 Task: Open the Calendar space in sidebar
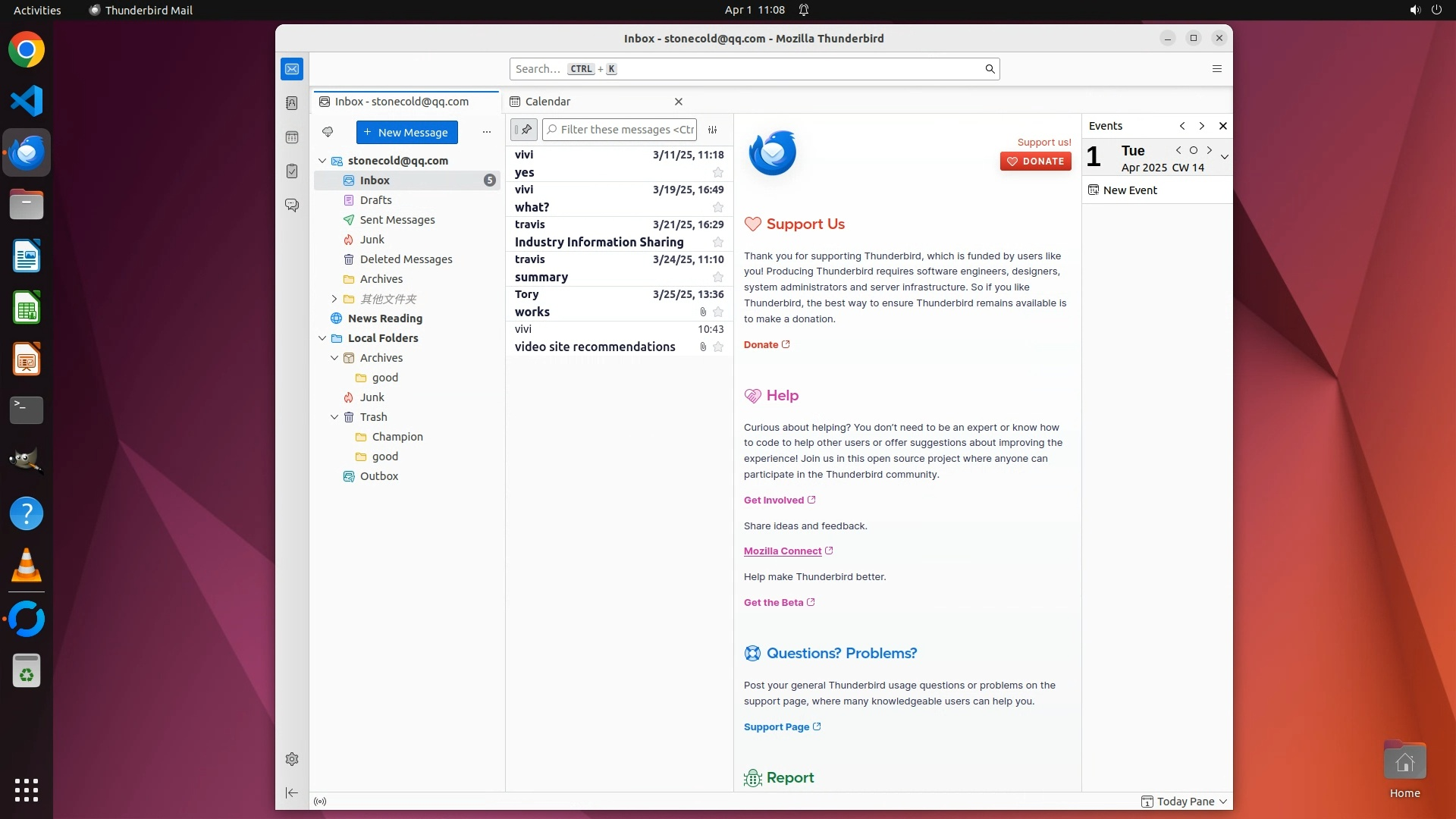coord(292,137)
